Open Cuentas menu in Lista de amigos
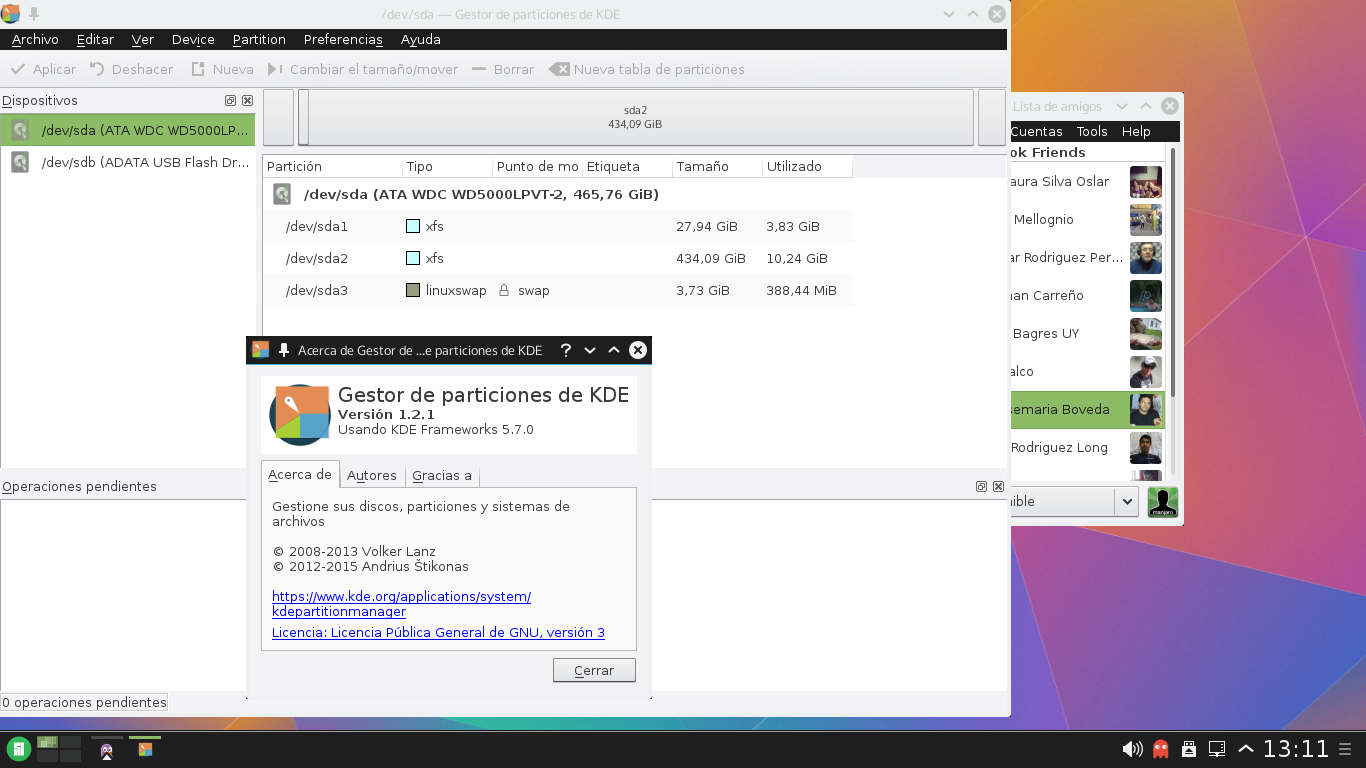 [x=1036, y=131]
